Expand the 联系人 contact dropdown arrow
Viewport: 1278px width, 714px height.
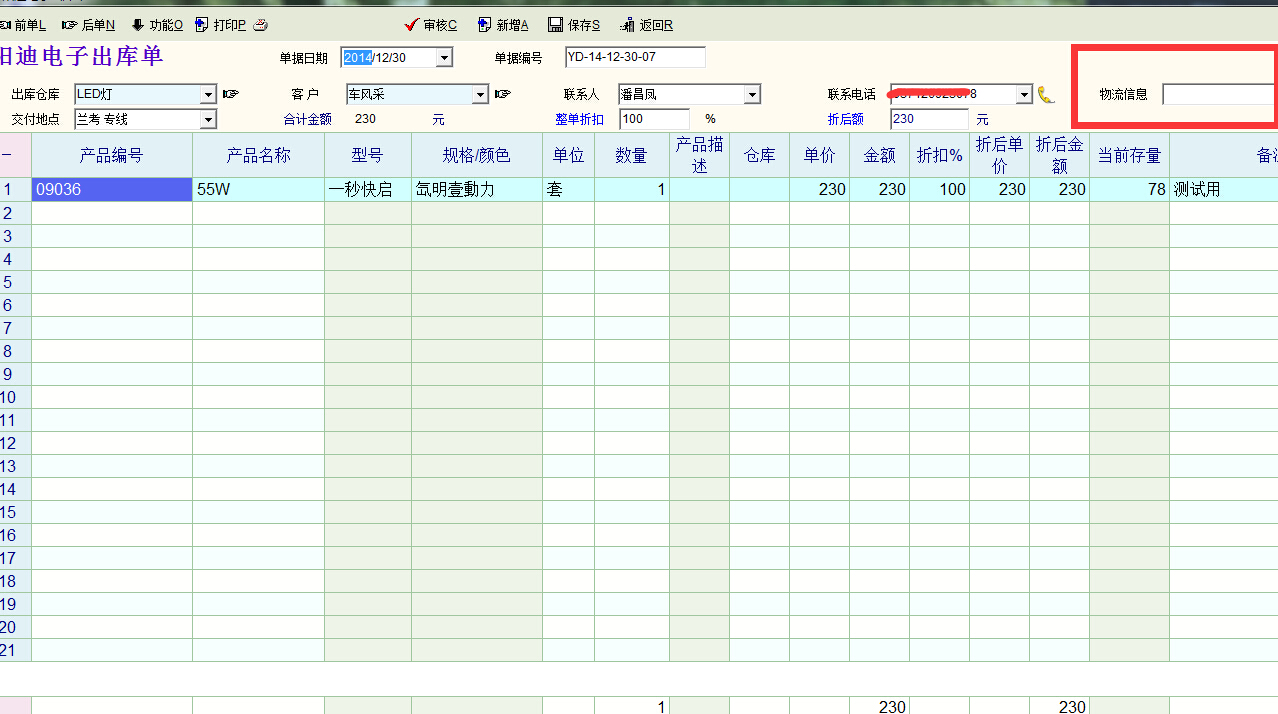752,95
